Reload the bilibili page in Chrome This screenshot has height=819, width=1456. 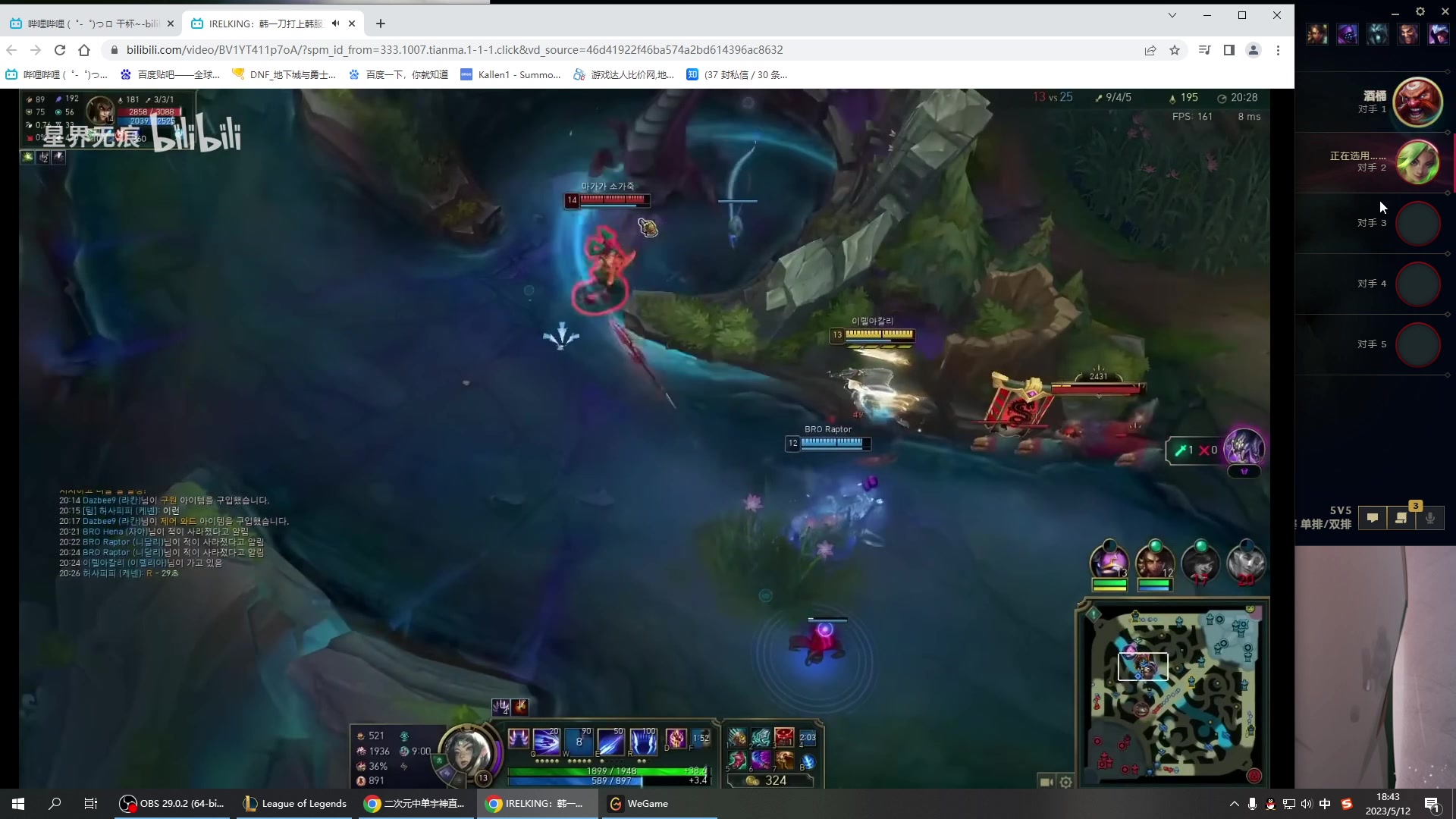click(60, 50)
